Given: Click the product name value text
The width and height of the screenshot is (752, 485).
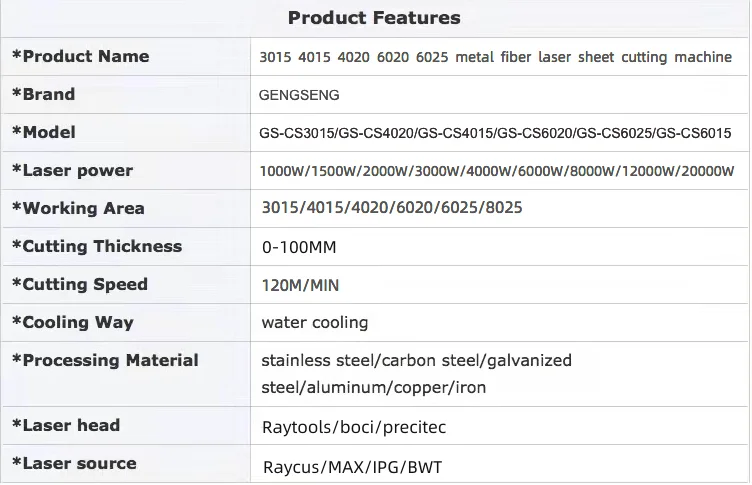Looking at the screenshot, I should pyautogui.click(x=495, y=58).
